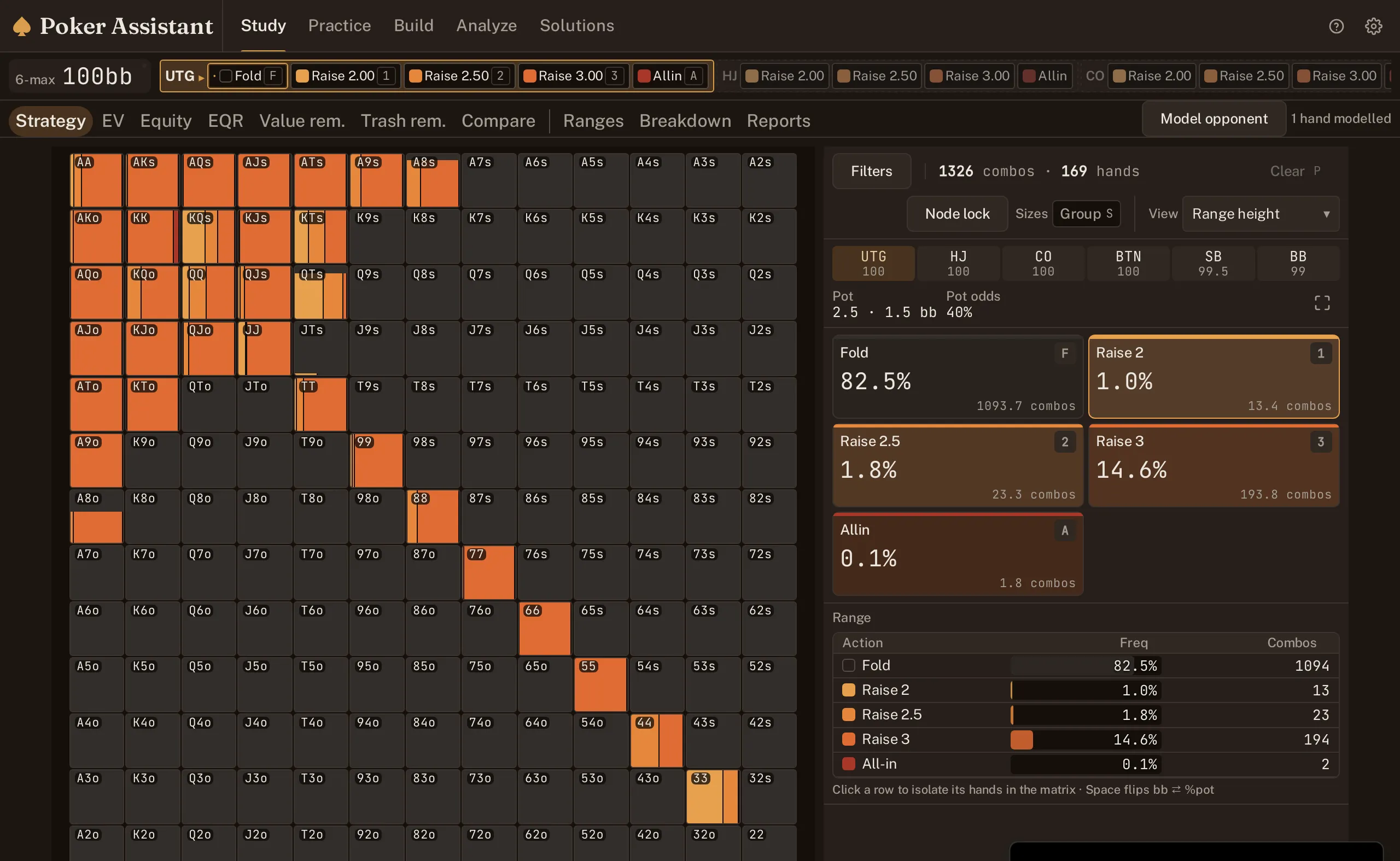
Task: Click the Raise 3 14.6% action card
Action: 1214,465
